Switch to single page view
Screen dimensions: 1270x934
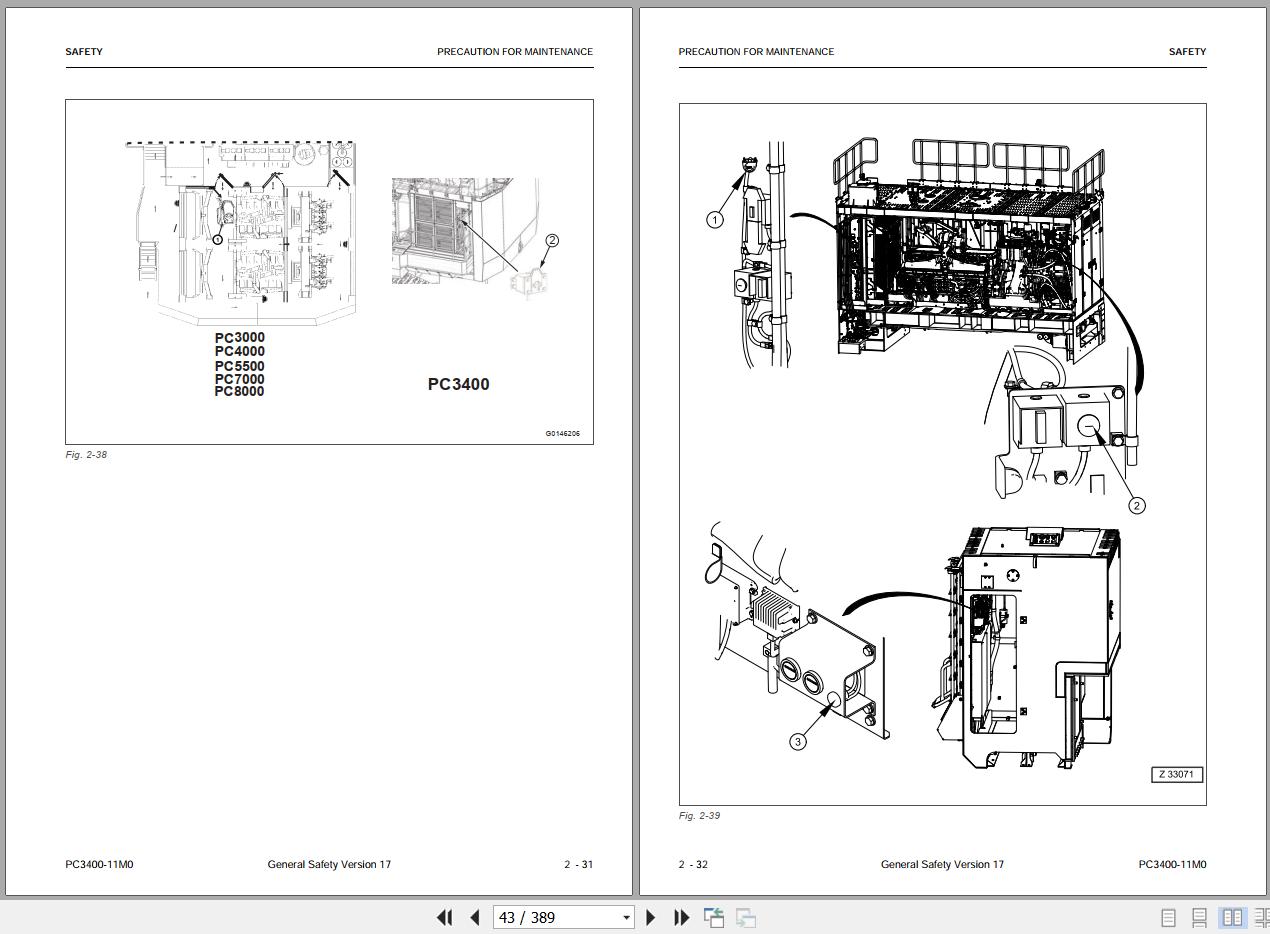click(1168, 917)
